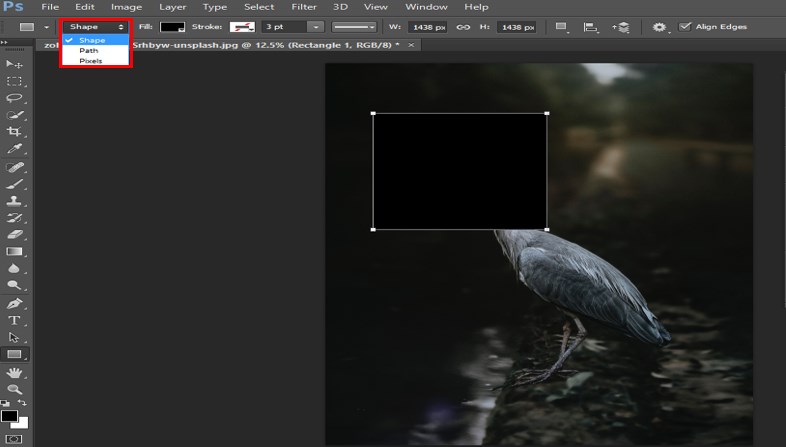The width and height of the screenshot is (786, 447).
Task: Click the default colors icon
Action: (5, 403)
